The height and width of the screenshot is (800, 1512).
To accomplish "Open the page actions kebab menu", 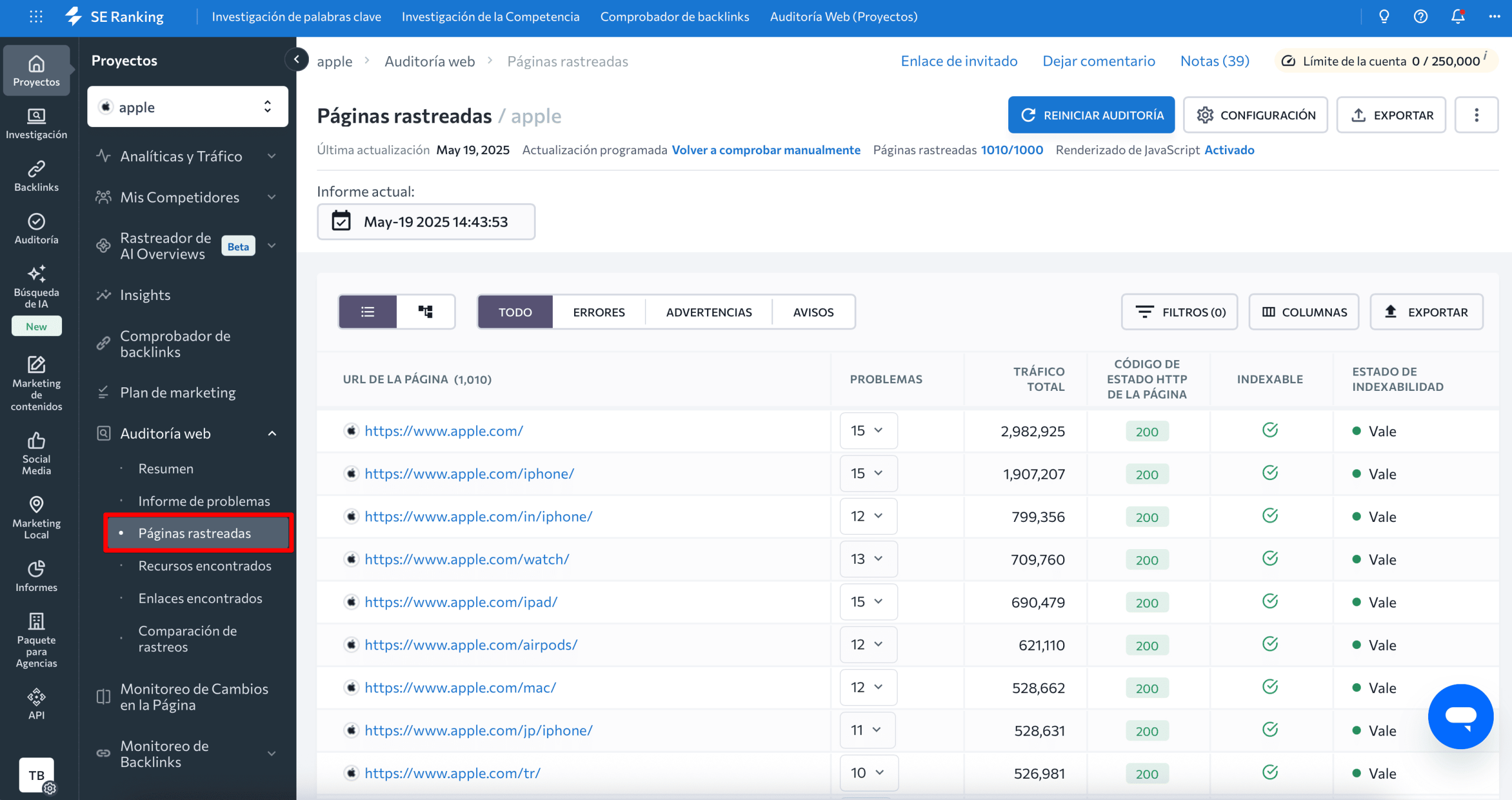I will tap(1476, 115).
